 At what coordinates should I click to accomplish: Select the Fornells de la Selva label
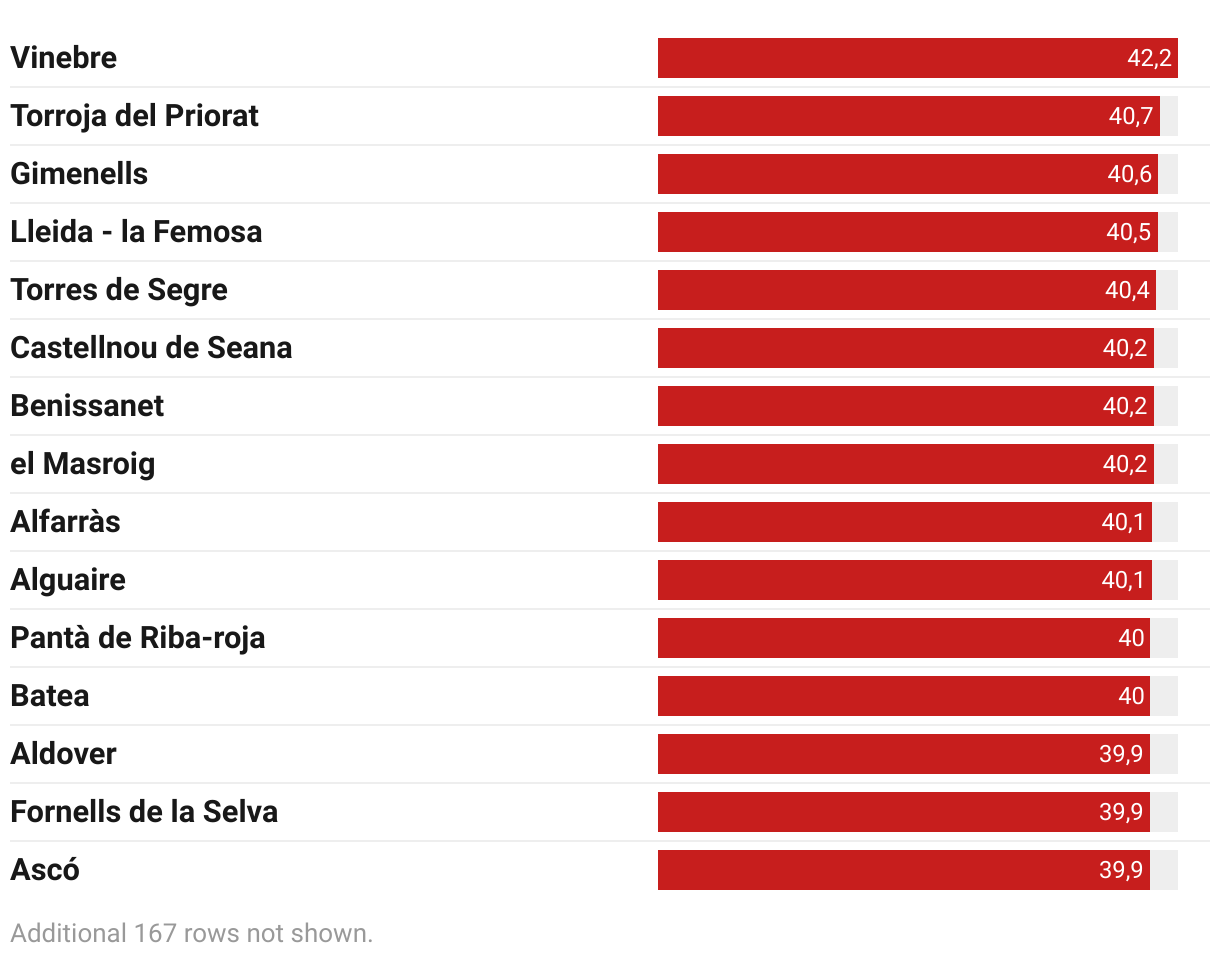tap(144, 812)
